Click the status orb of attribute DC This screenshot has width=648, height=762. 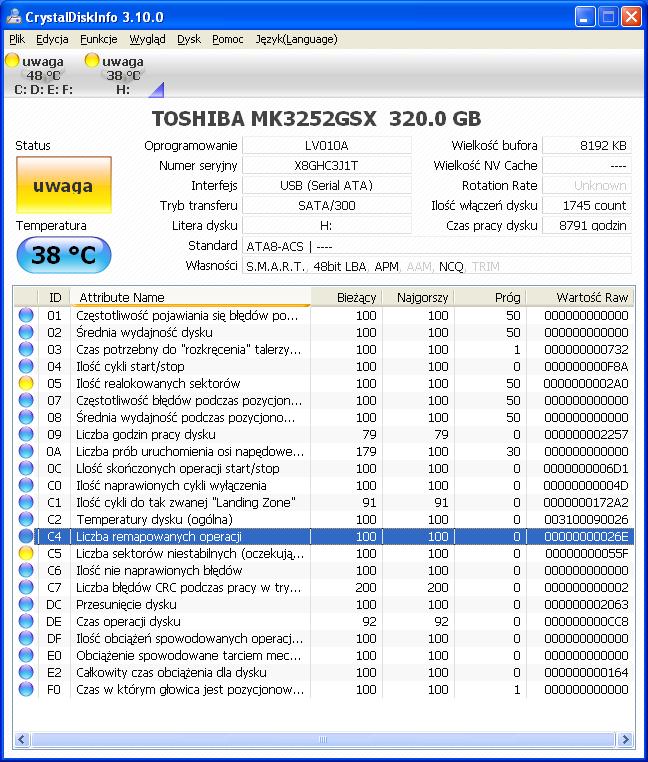click(26, 605)
